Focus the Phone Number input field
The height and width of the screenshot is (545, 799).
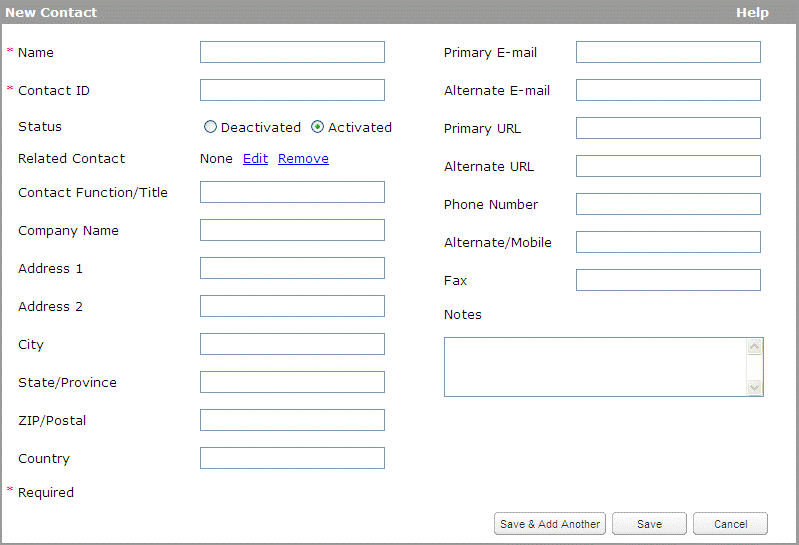[668, 204]
